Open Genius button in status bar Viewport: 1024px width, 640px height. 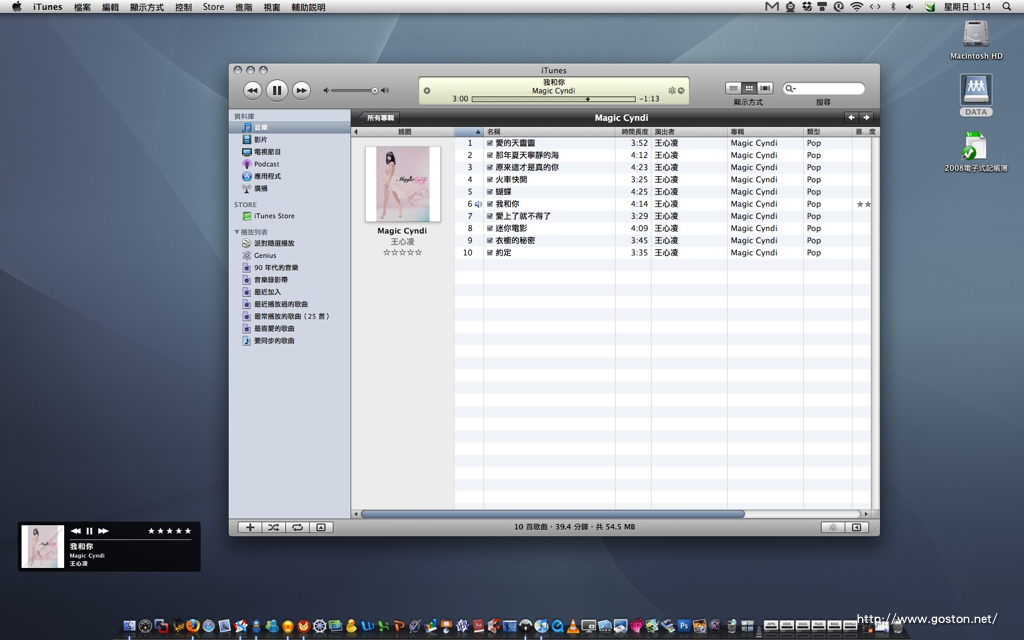[833, 527]
